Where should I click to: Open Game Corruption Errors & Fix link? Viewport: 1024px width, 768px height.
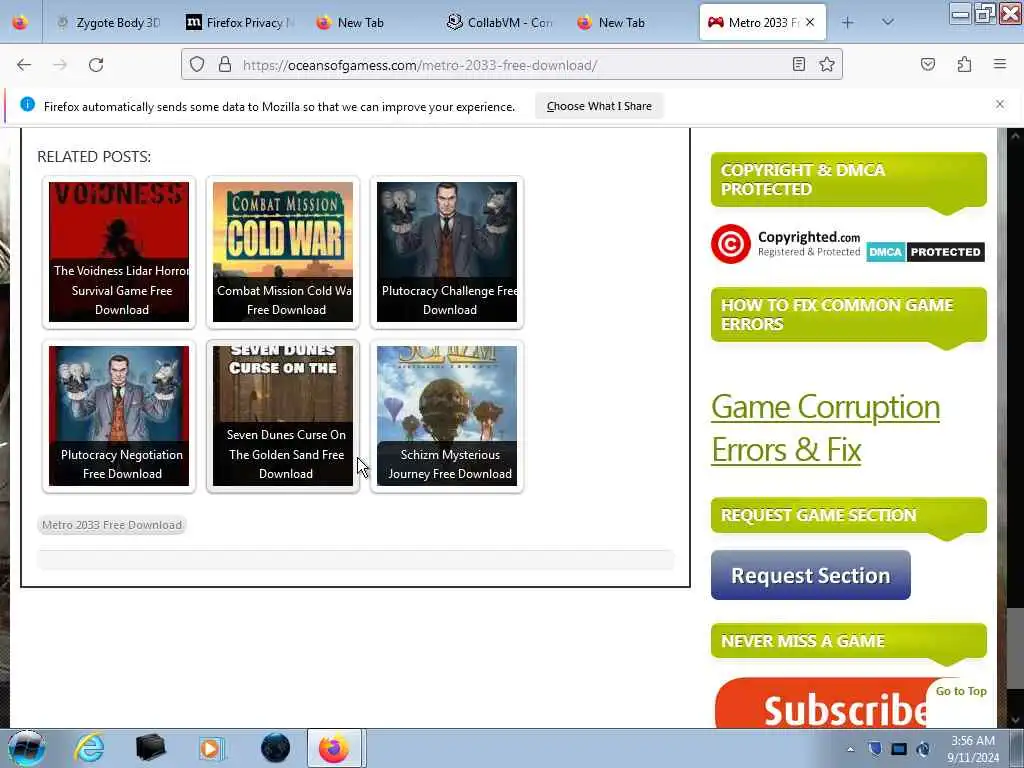pos(825,428)
